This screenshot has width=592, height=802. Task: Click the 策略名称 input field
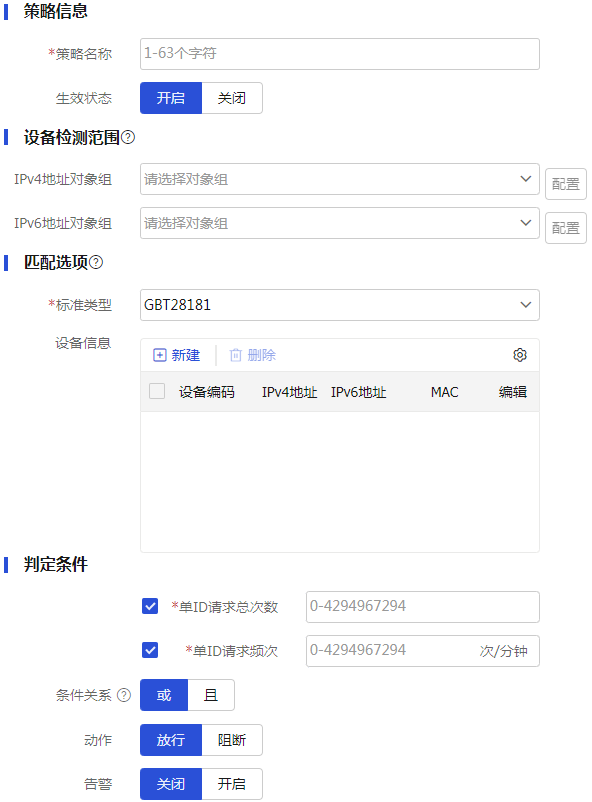pyautogui.click(x=340, y=54)
